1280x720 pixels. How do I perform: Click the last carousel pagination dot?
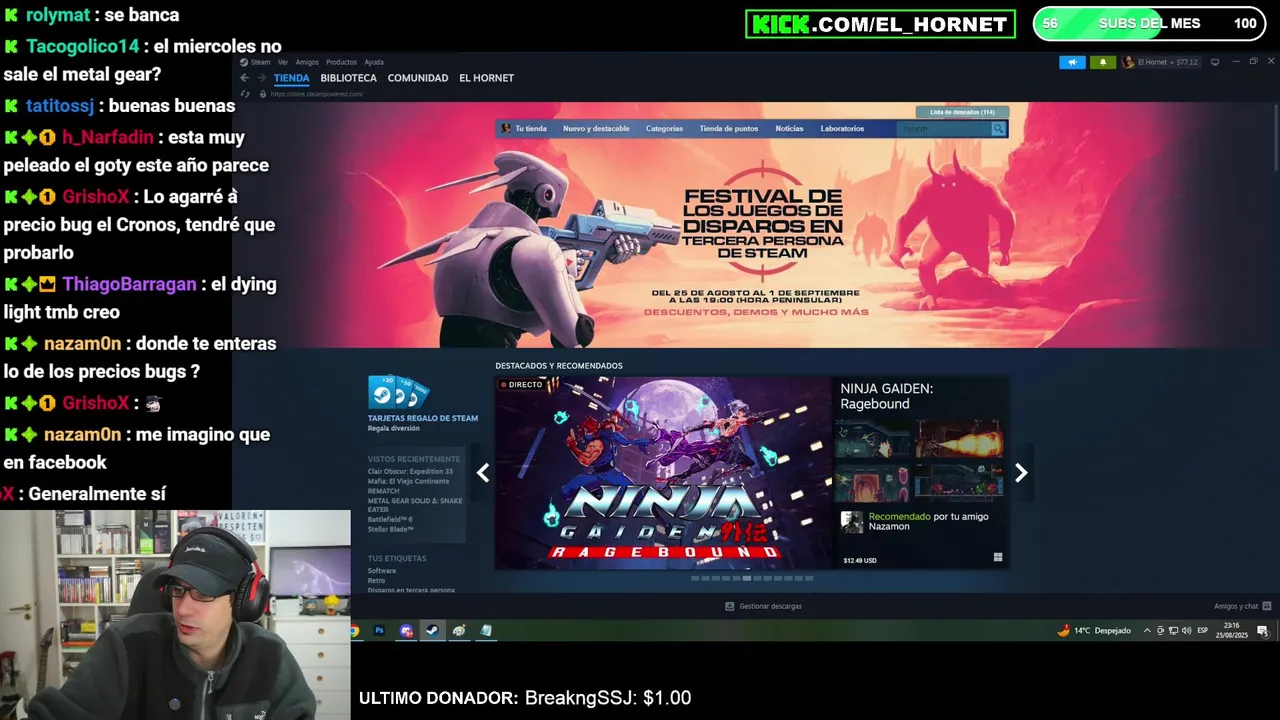point(808,578)
